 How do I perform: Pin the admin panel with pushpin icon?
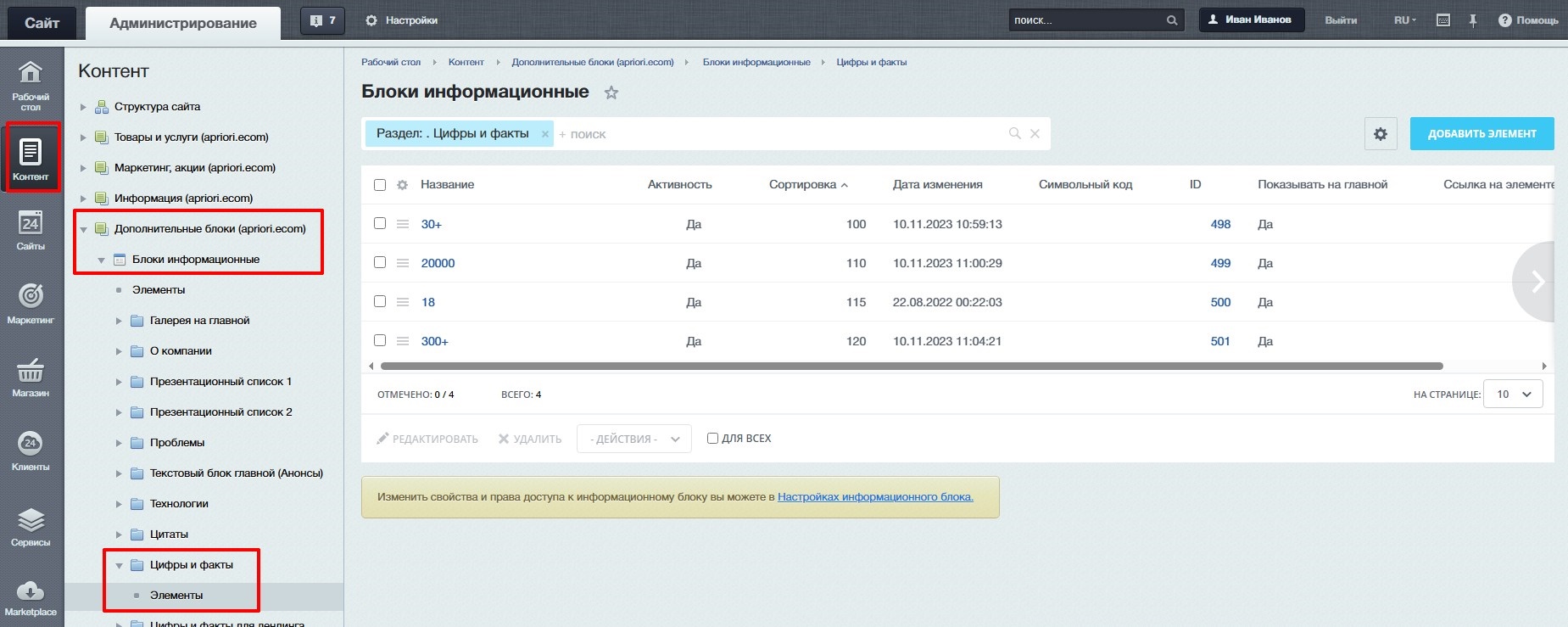(1473, 20)
